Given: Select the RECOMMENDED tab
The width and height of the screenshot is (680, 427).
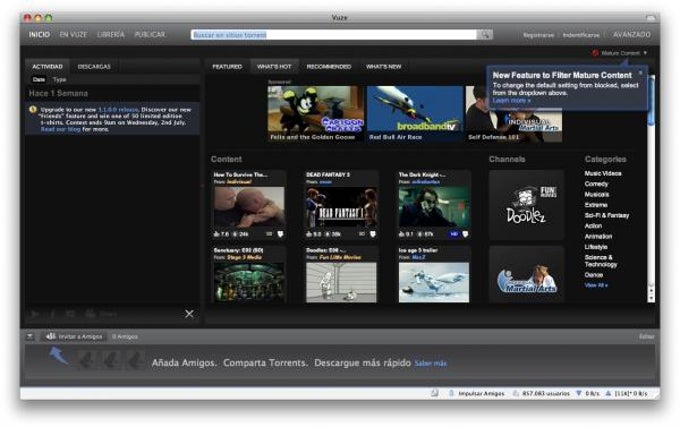Looking at the screenshot, I should (x=329, y=66).
